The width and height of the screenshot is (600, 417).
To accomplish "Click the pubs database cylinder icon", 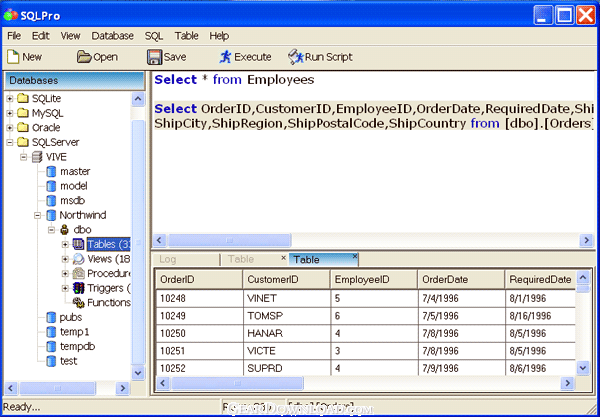I will tap(51, 317).
